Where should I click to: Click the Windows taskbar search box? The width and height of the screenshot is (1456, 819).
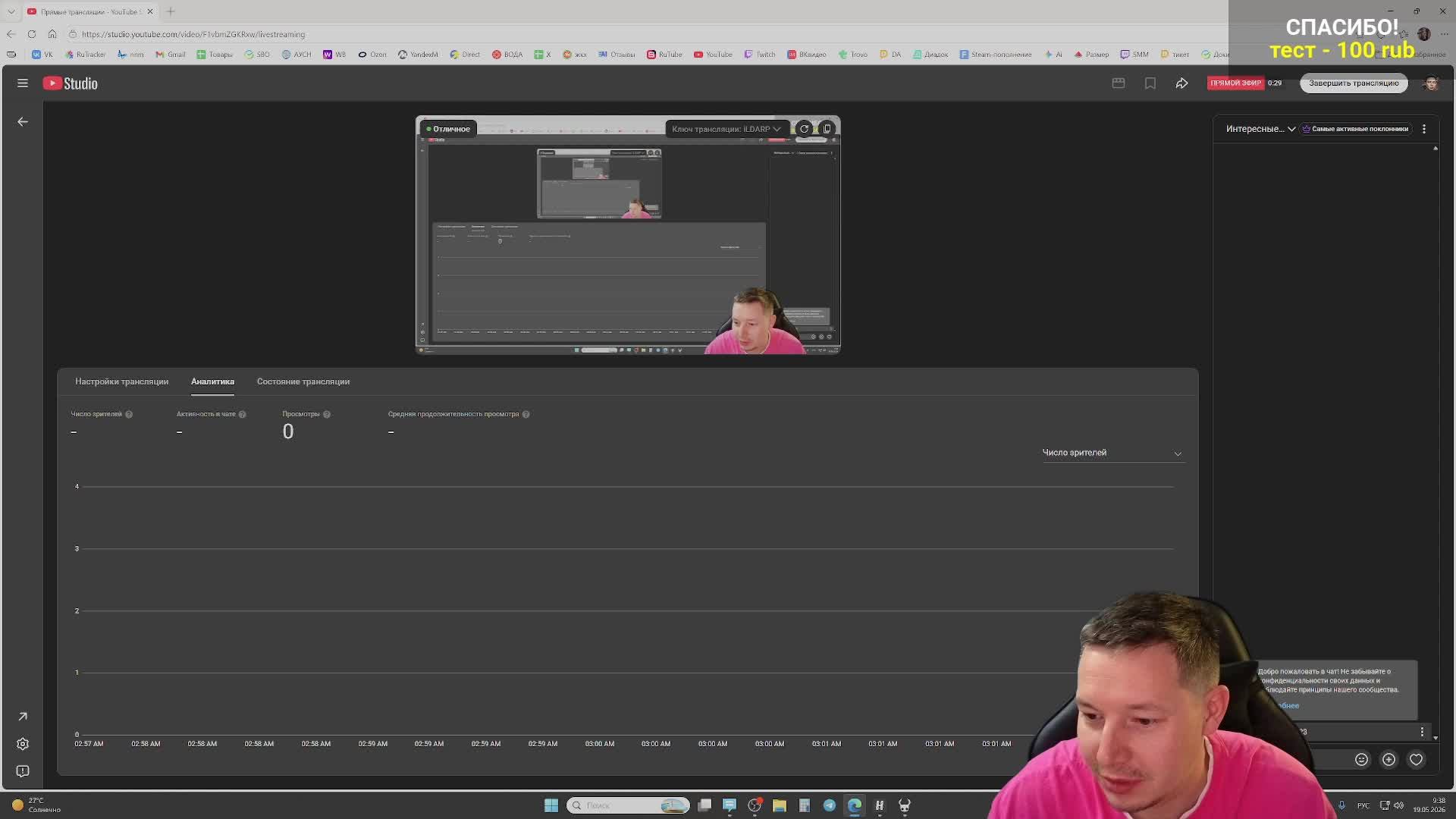point(629,805)
